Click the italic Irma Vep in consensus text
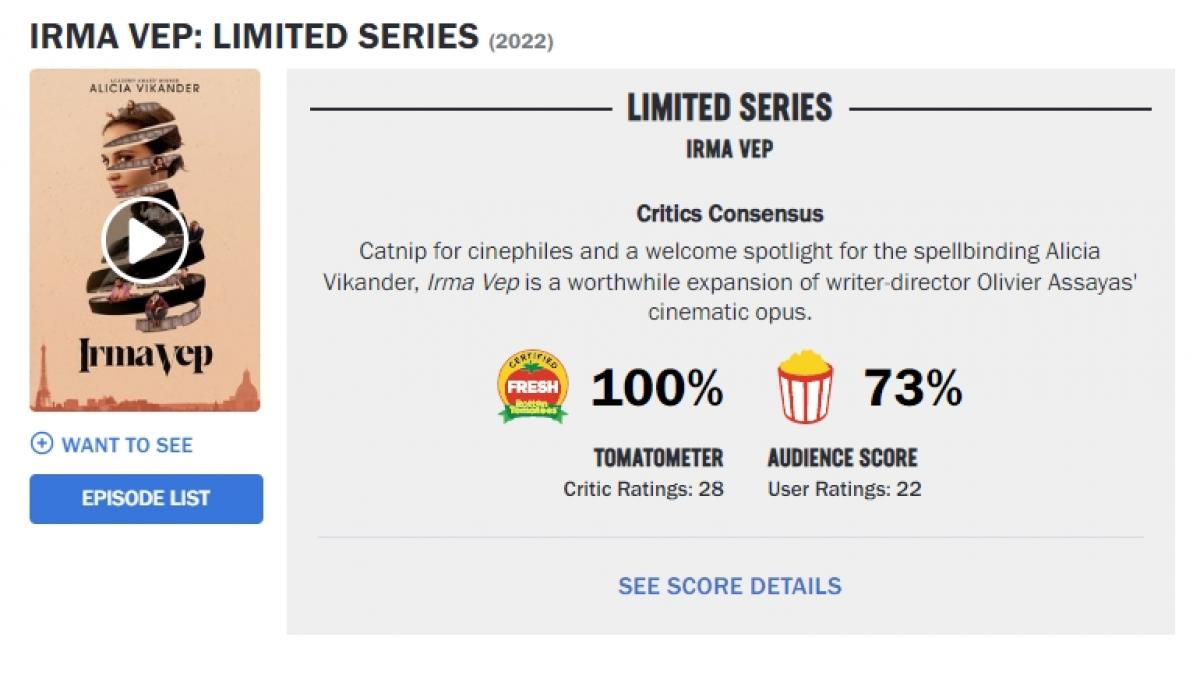This screenshot has width=1200, height=680. point(472,281)
